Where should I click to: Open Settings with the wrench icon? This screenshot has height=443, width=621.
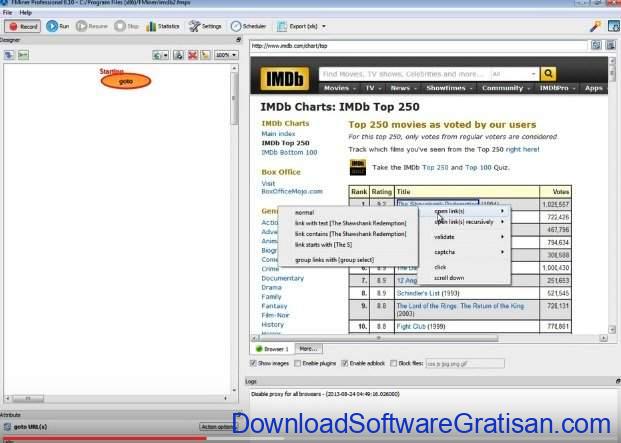tap(205, 26)
